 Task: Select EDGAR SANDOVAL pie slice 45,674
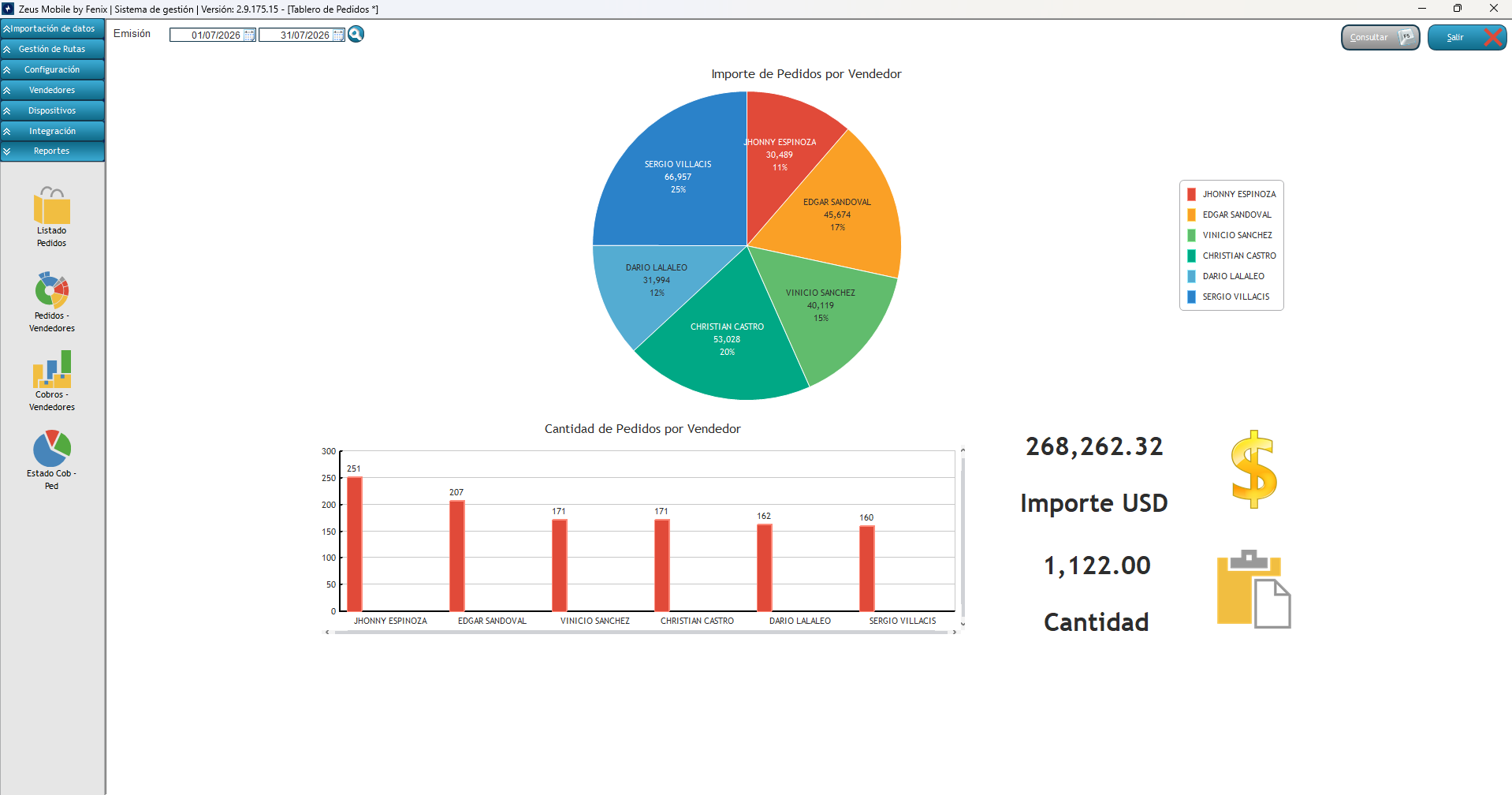tap(837, 214)
